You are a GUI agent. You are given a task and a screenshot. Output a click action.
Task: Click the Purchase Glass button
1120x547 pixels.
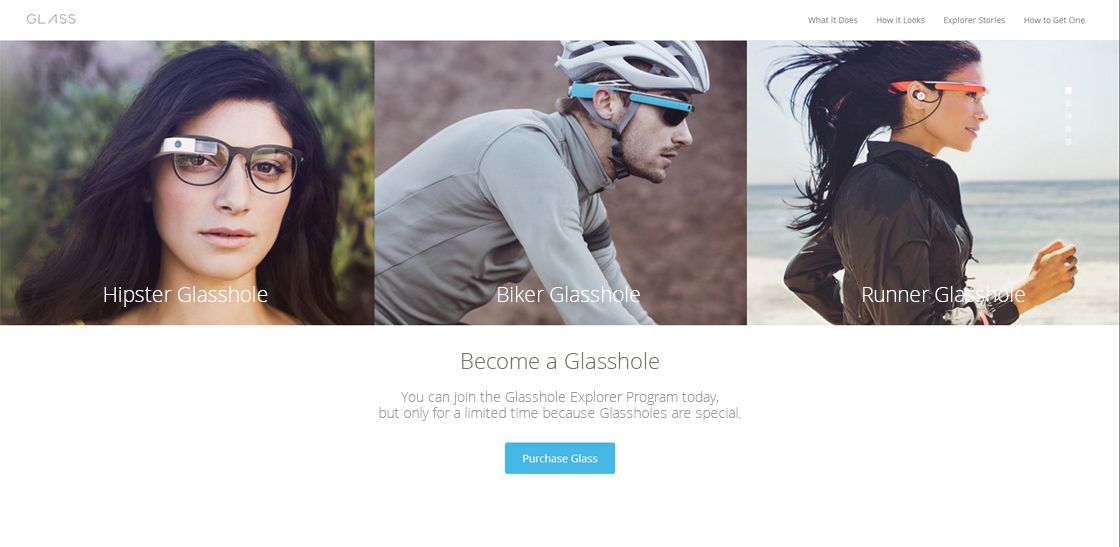560,458
